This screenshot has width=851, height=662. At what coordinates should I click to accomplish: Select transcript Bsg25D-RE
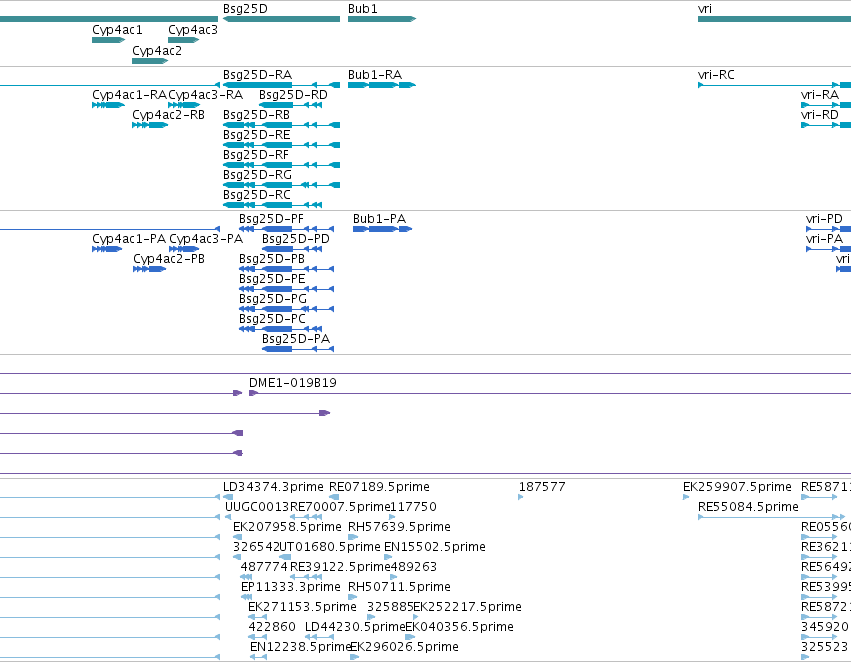[x=281, y=145]
